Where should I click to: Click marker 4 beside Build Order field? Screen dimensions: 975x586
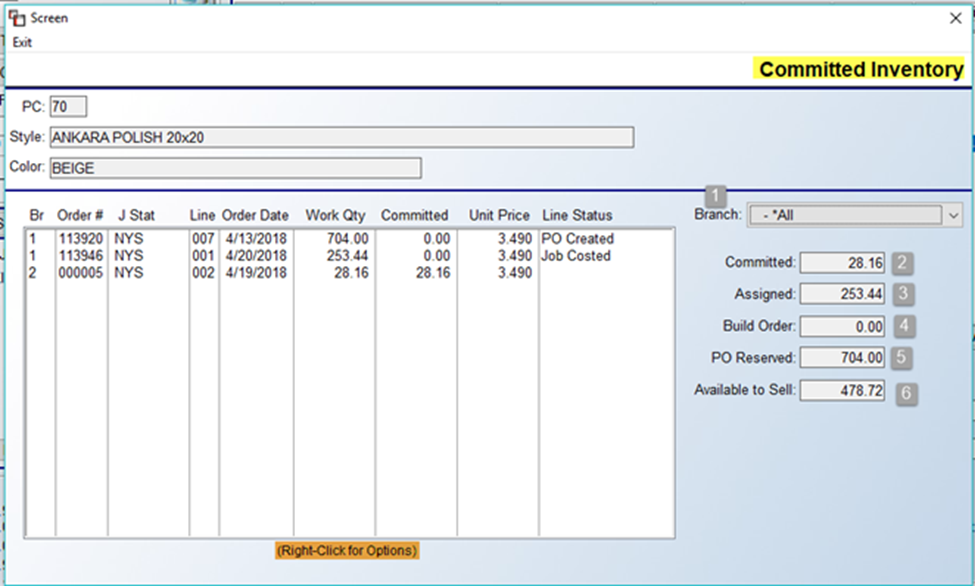902,326
